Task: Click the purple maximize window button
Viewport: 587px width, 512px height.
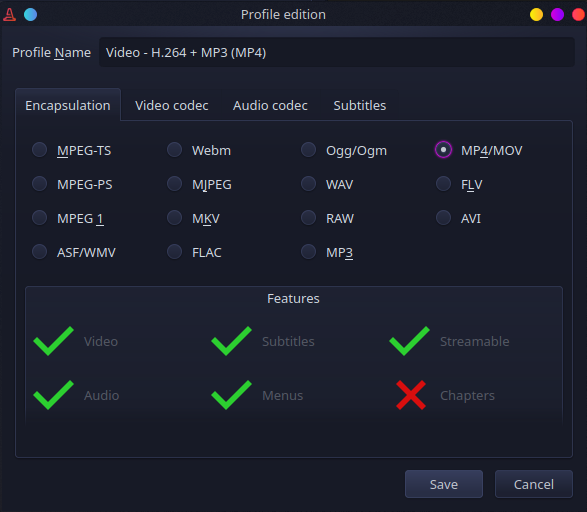Action: 557,15
